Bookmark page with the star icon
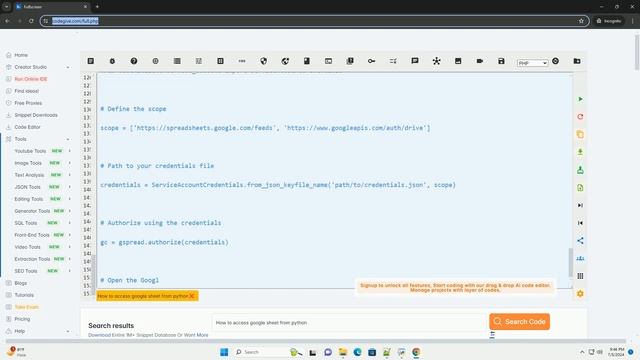The width and height of the screenshot is (640, 360). [x=581, y=21]
